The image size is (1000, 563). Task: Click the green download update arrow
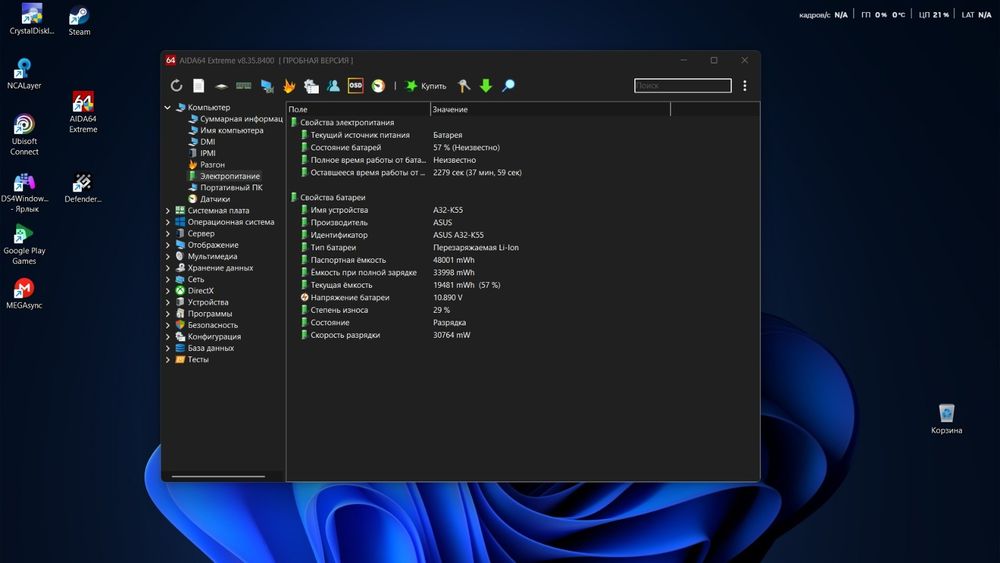(486, 85)
